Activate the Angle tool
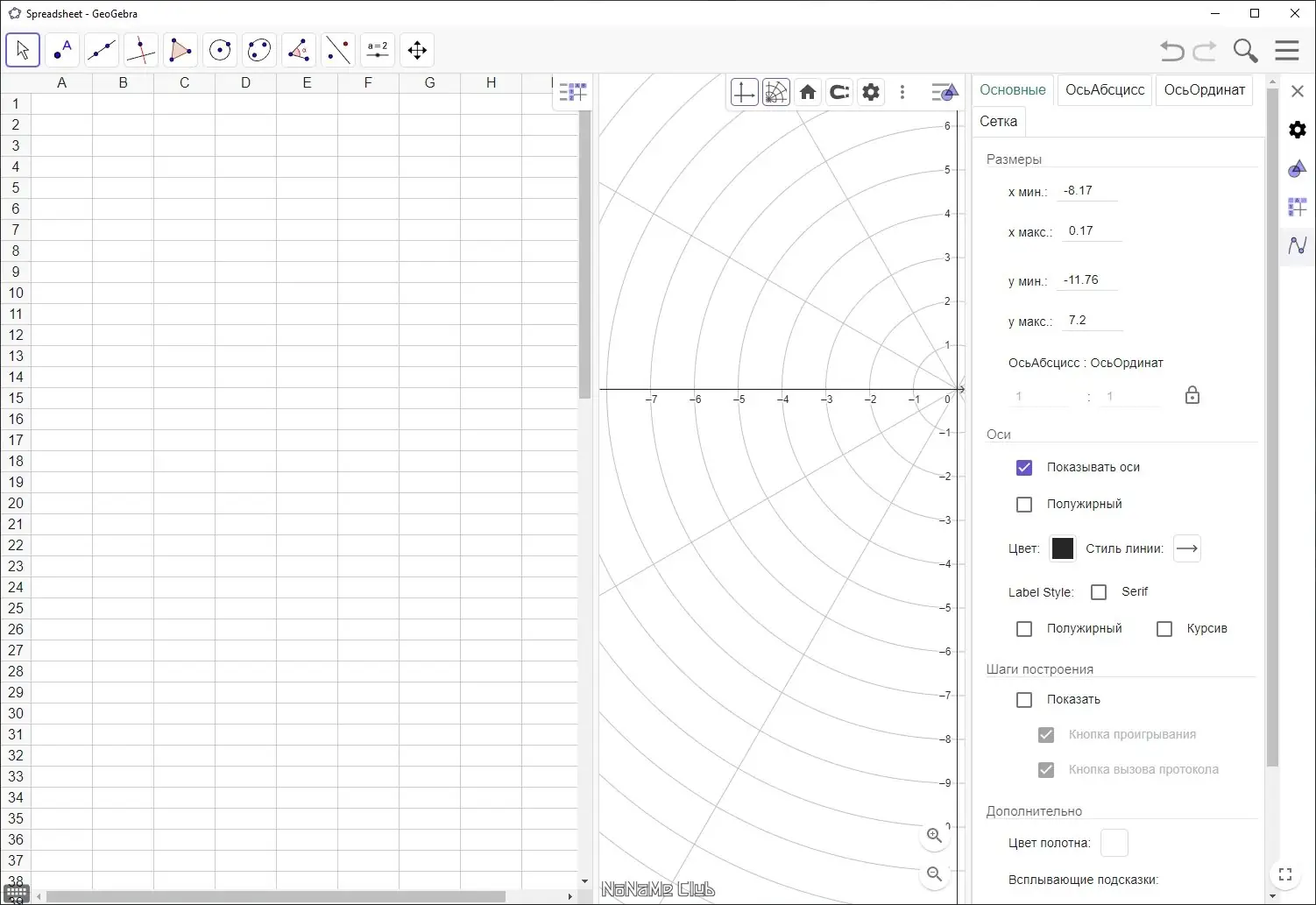1316x905 pixels. (x=299, y=50)
